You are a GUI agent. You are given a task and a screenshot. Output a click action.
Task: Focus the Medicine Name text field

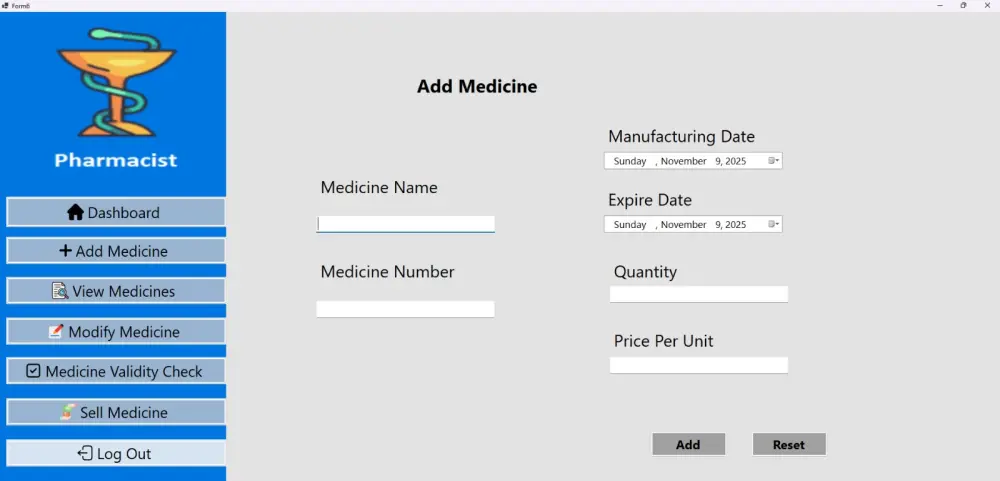[406, 224]
